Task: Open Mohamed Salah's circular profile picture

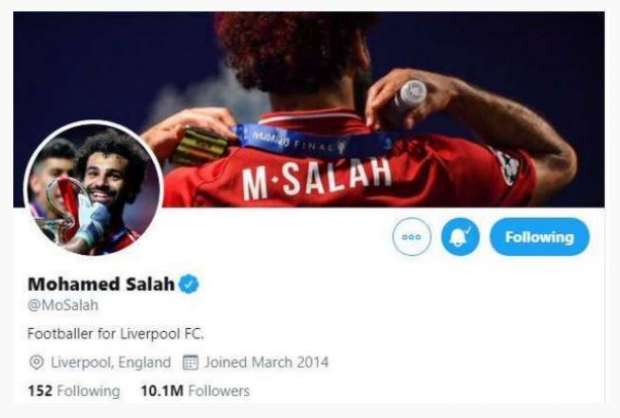Action: pyautogui.click(x=93, y=188)
